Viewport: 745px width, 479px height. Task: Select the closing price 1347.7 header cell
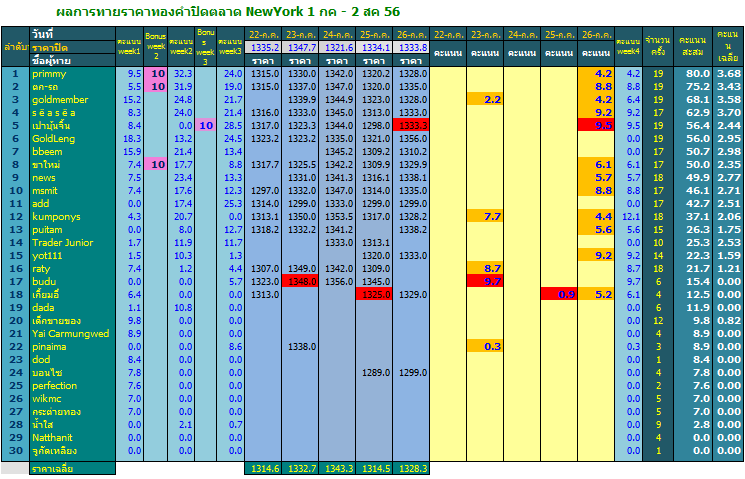301,48
